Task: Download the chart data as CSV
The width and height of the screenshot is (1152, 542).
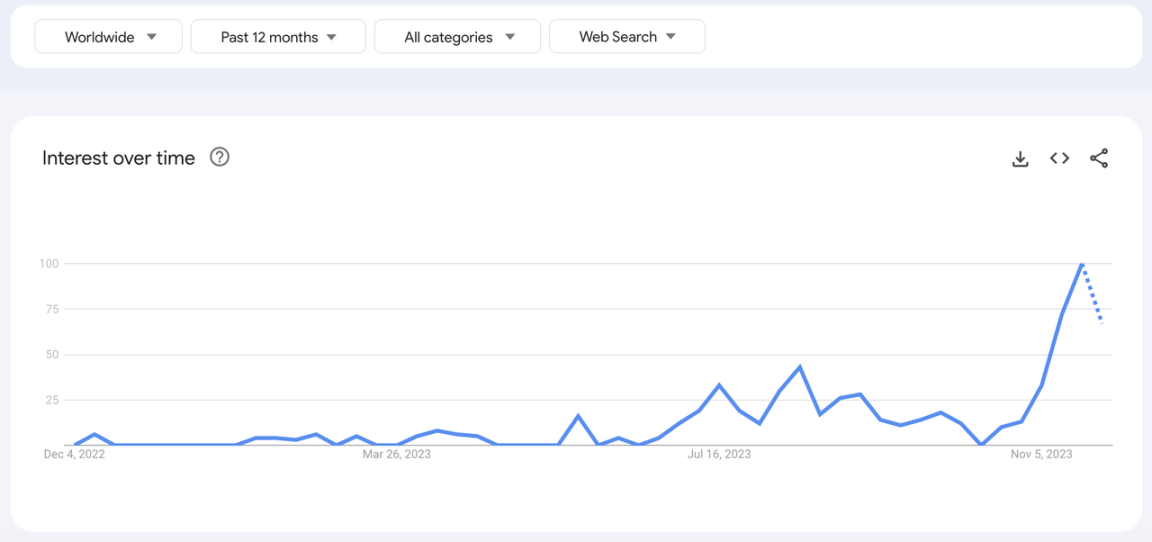Action: pyautogui.click(x=1020, y=158)
